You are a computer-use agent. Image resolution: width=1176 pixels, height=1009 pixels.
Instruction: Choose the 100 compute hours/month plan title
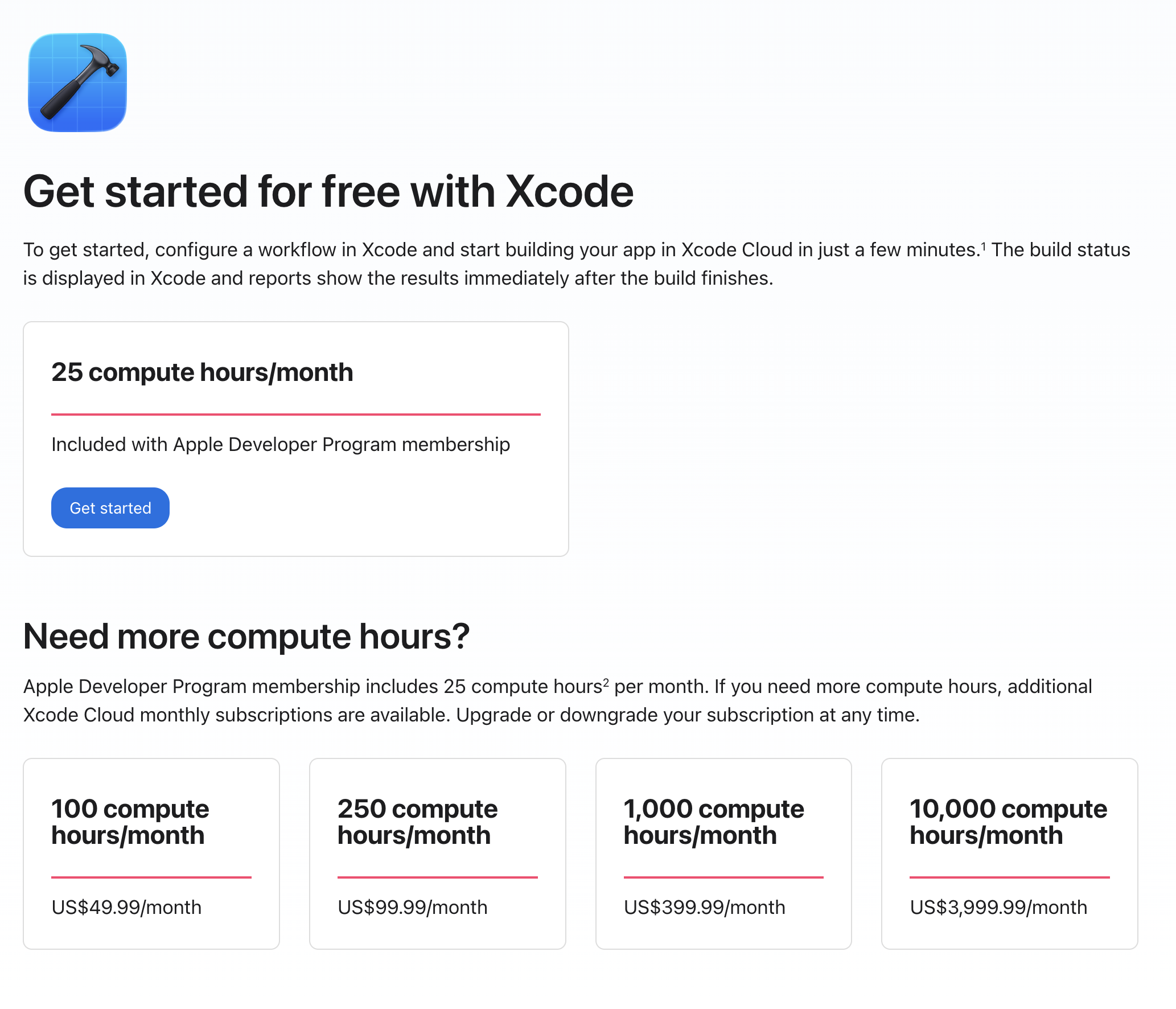tap(130, 822)
